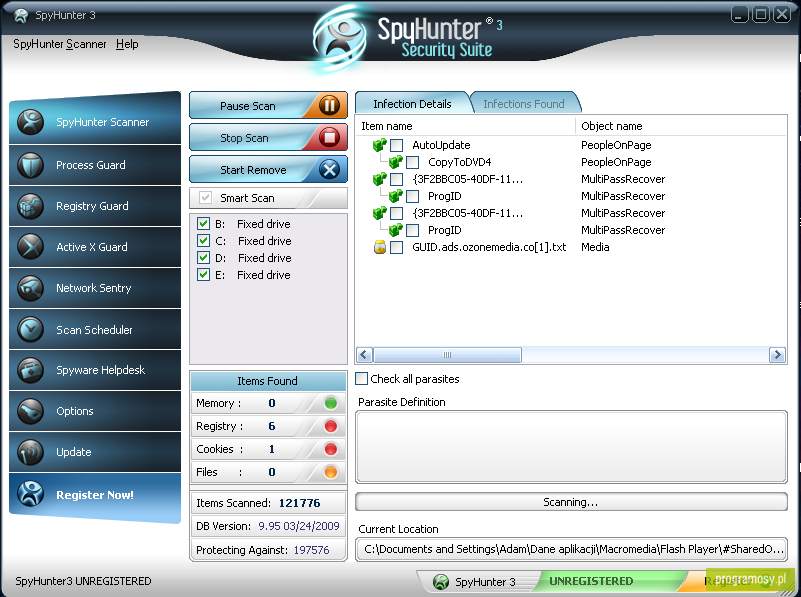Click the SpyHunter 3 status bar icon
Image resolution: width=801 pixels, height=597 pixels.
441,581
